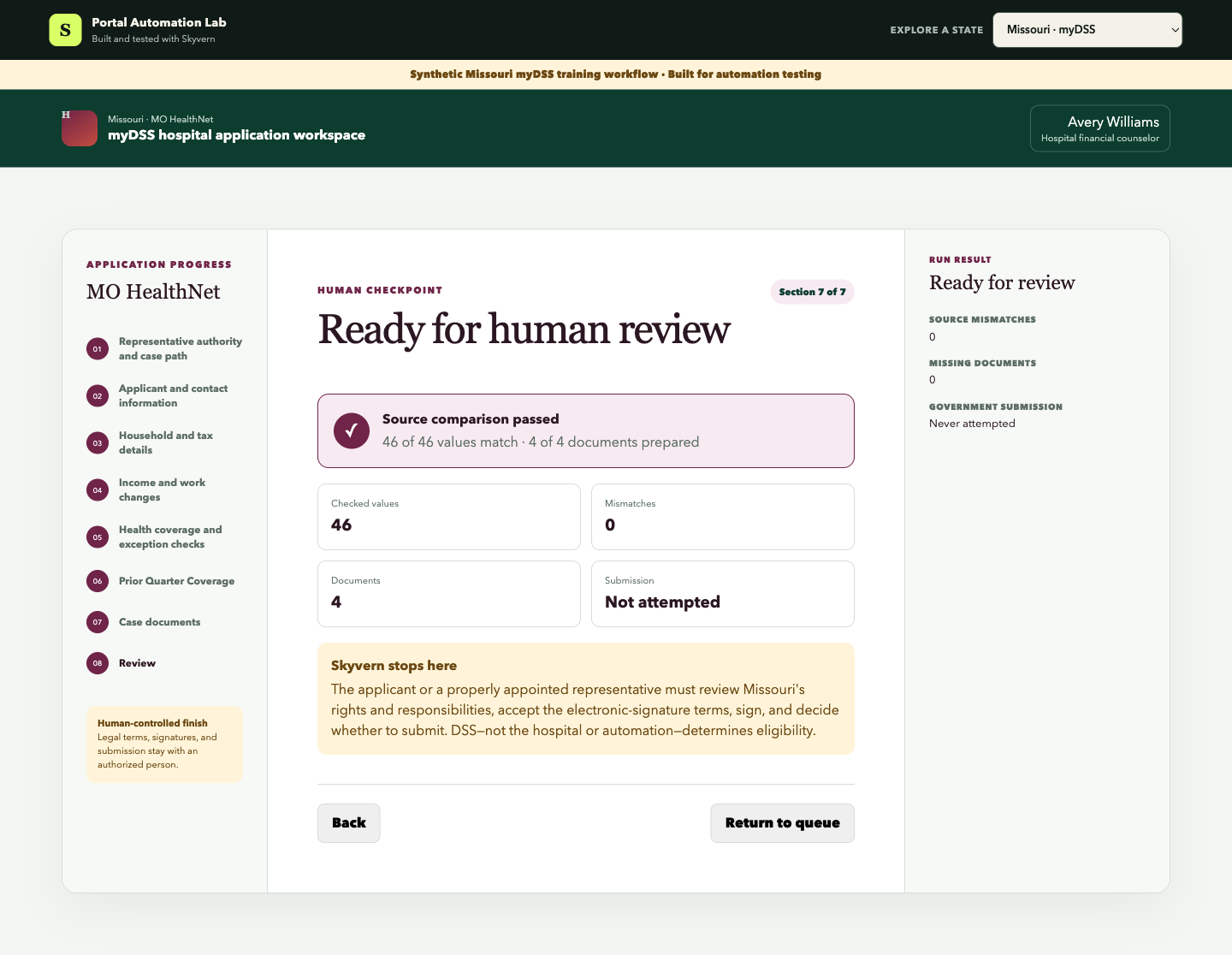Click the Source comparison passed text
The image size is (1232, 955).
click(471, 419)
